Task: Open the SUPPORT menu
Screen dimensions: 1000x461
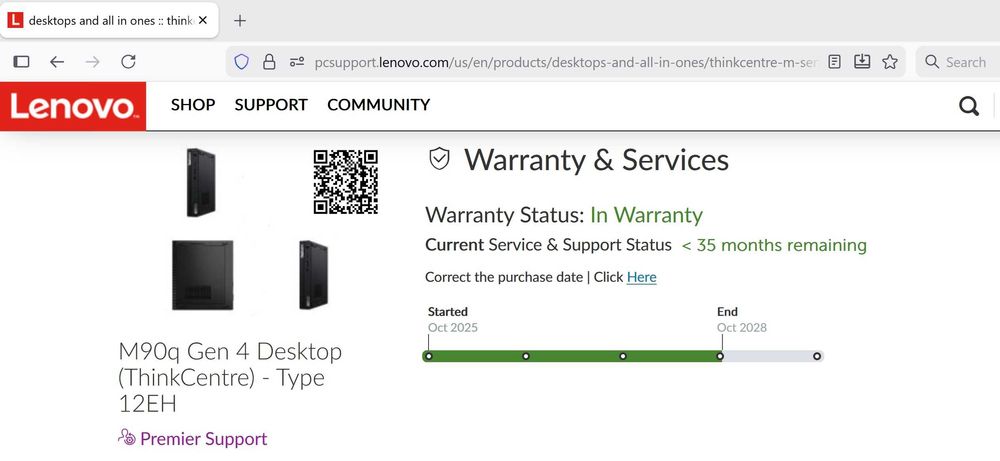Action: (x=271, y=105)
